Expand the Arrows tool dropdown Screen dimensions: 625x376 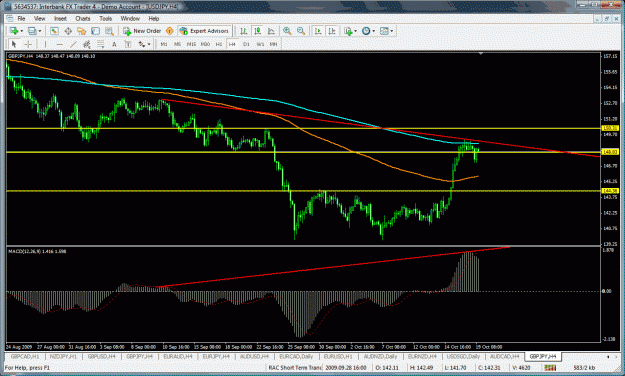tap(149, 44)
